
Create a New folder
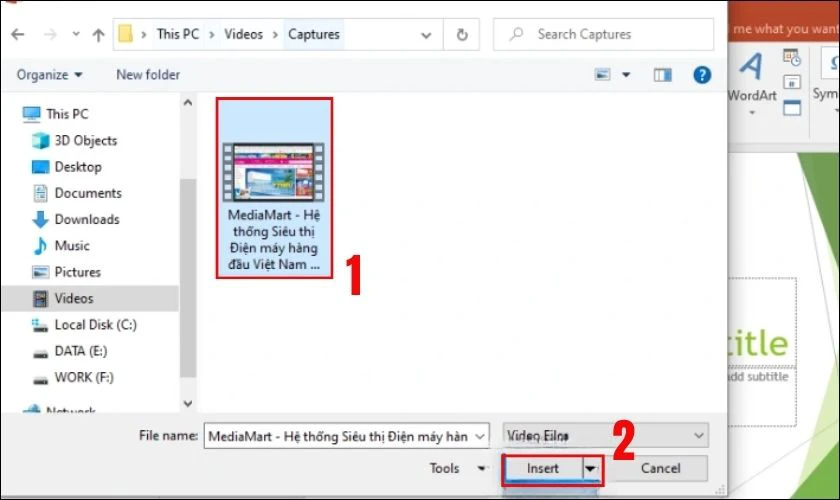coord(148,74)
